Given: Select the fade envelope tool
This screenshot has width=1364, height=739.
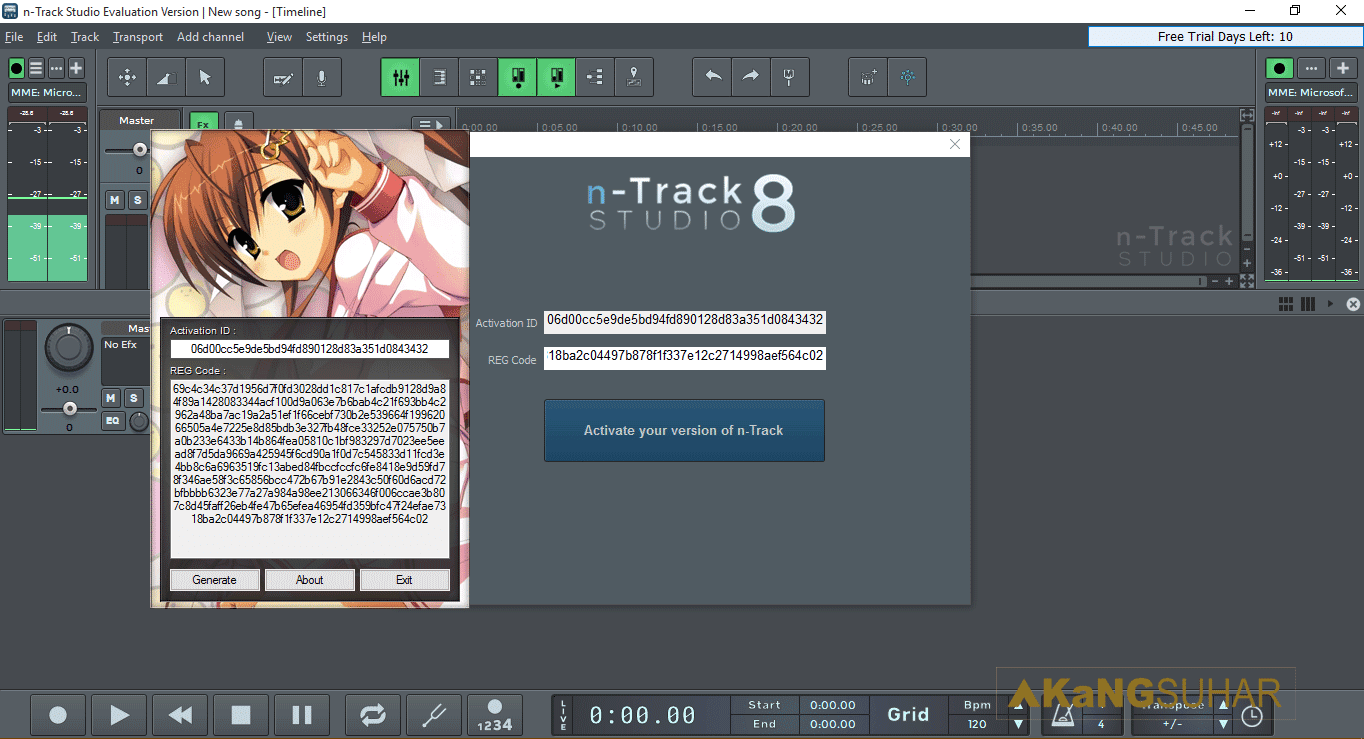Looking at the screenshot, I should pyautogui.click(x=166, y=77).
